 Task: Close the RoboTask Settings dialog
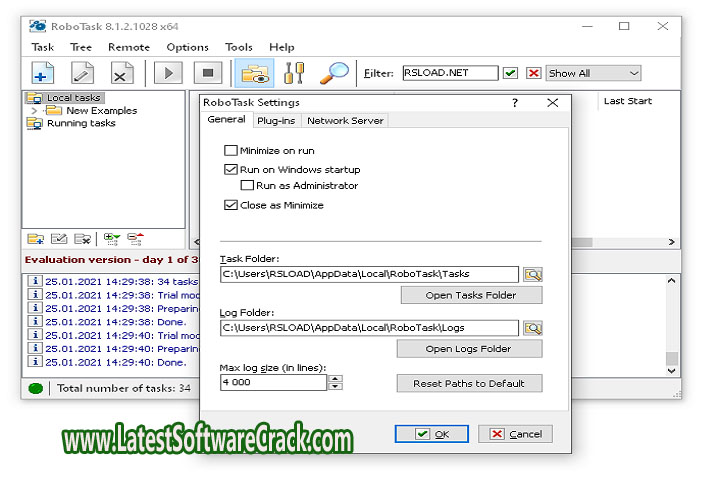[553, 102]
